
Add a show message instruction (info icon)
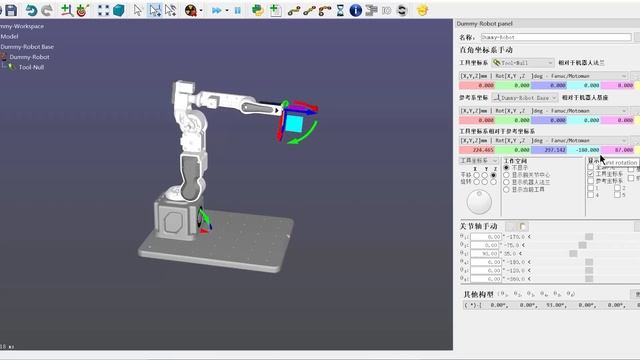[x=356, y=10]
